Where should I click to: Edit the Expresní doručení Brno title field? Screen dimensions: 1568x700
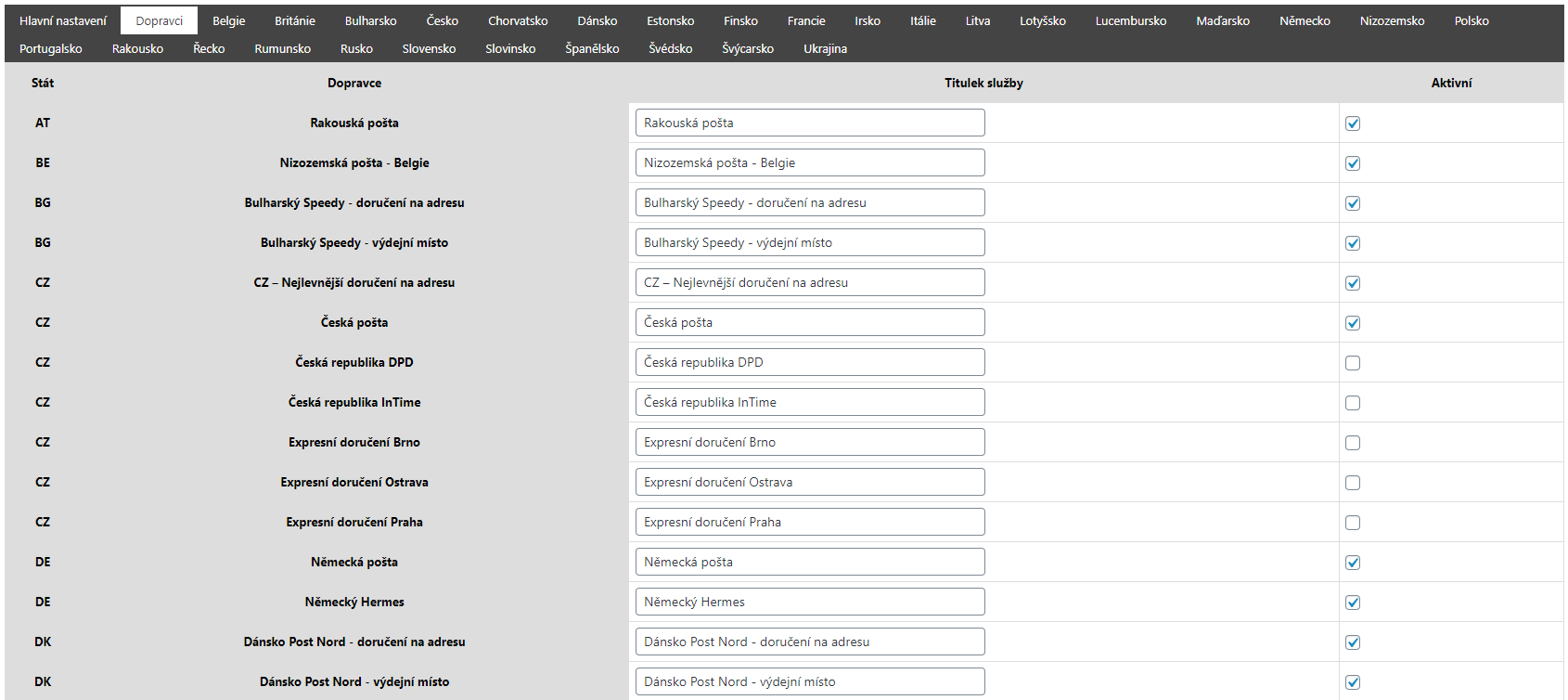point(810,442)
